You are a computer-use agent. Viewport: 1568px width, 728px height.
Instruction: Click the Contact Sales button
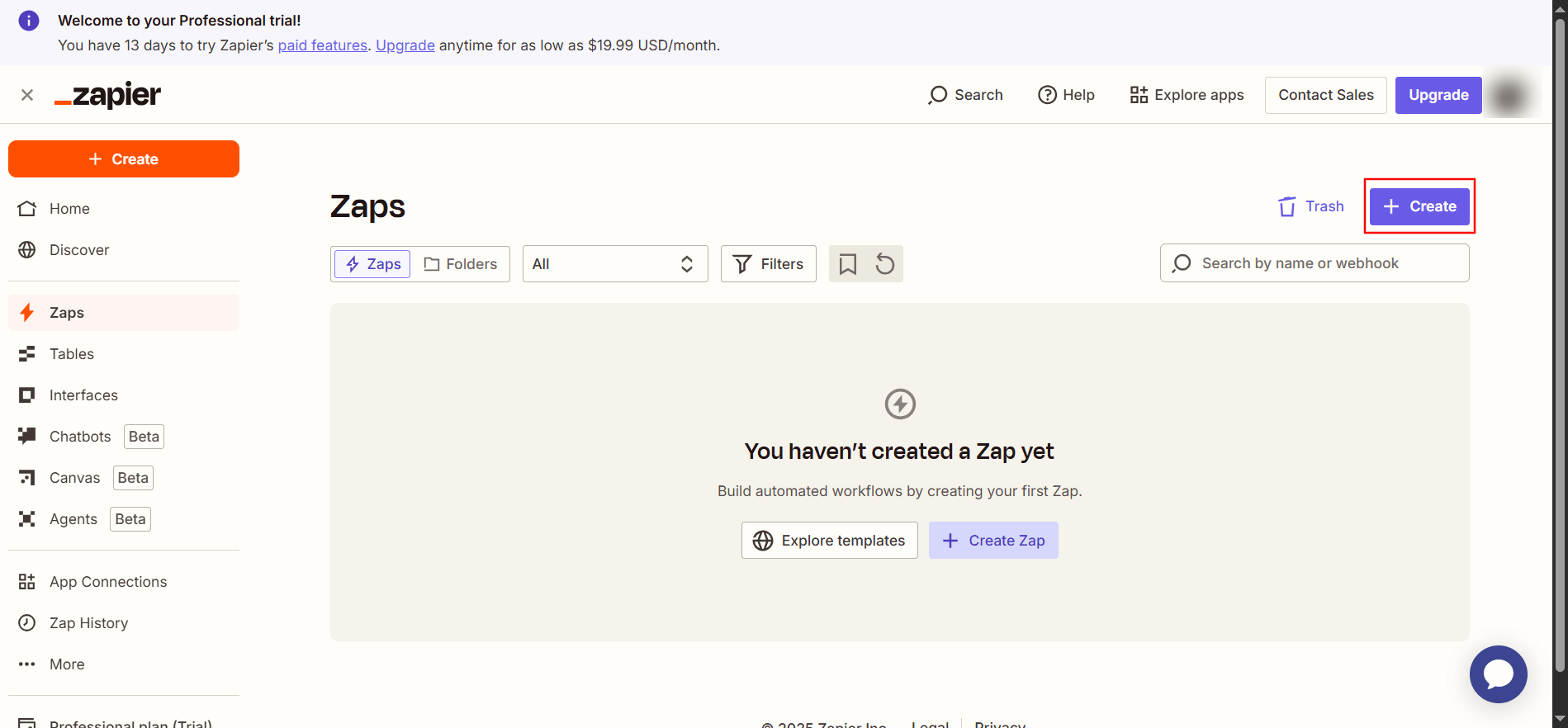point(1326,95)
